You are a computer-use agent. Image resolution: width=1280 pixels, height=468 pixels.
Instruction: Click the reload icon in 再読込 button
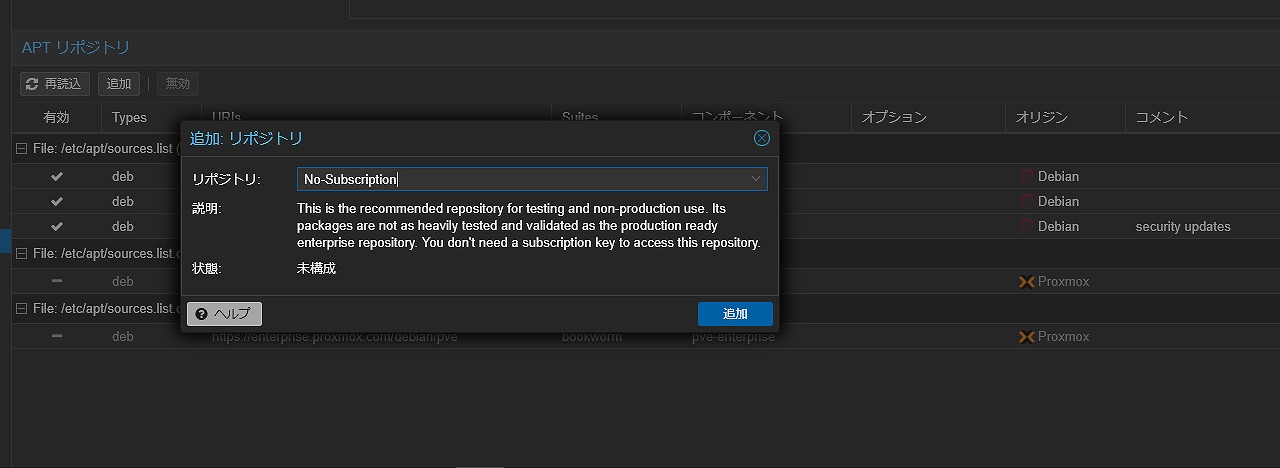[x=32, y=84]
